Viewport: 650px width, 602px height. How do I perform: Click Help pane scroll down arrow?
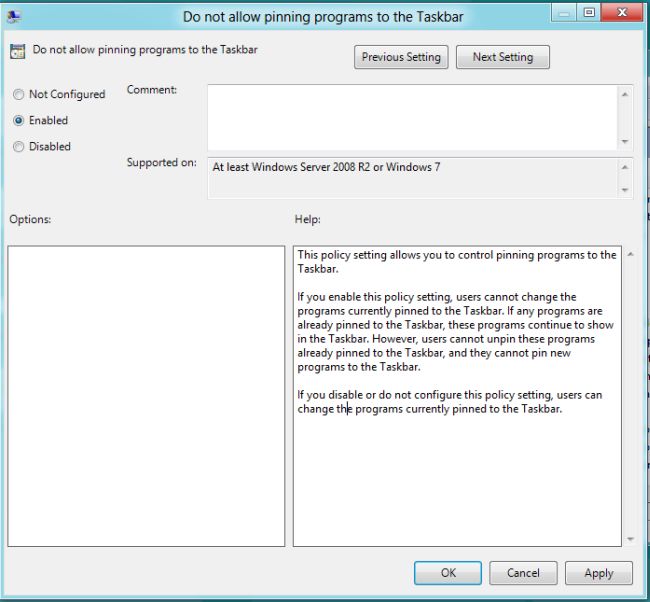pos(630,539)
